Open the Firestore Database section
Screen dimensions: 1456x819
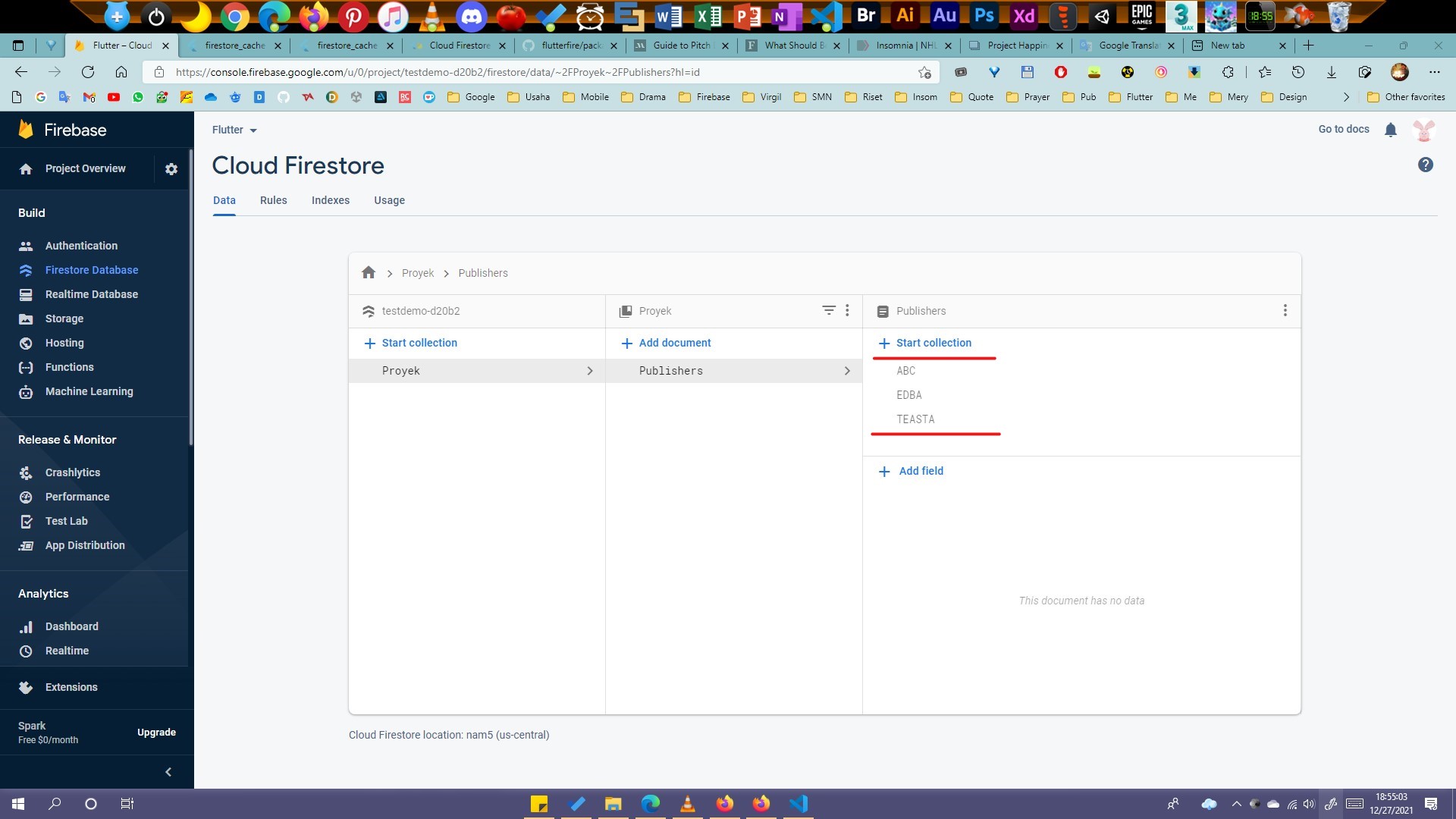point(91,270)
